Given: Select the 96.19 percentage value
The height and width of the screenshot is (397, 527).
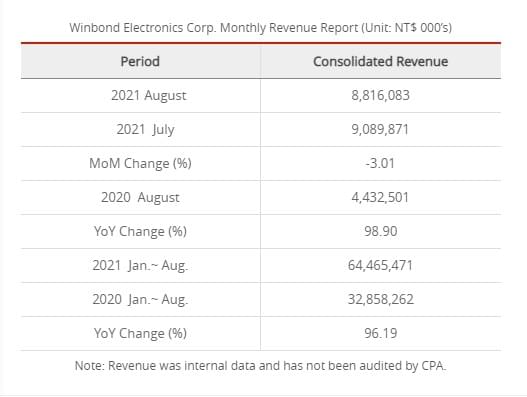Looking at the screenshot, I should (x=380, y=333).
